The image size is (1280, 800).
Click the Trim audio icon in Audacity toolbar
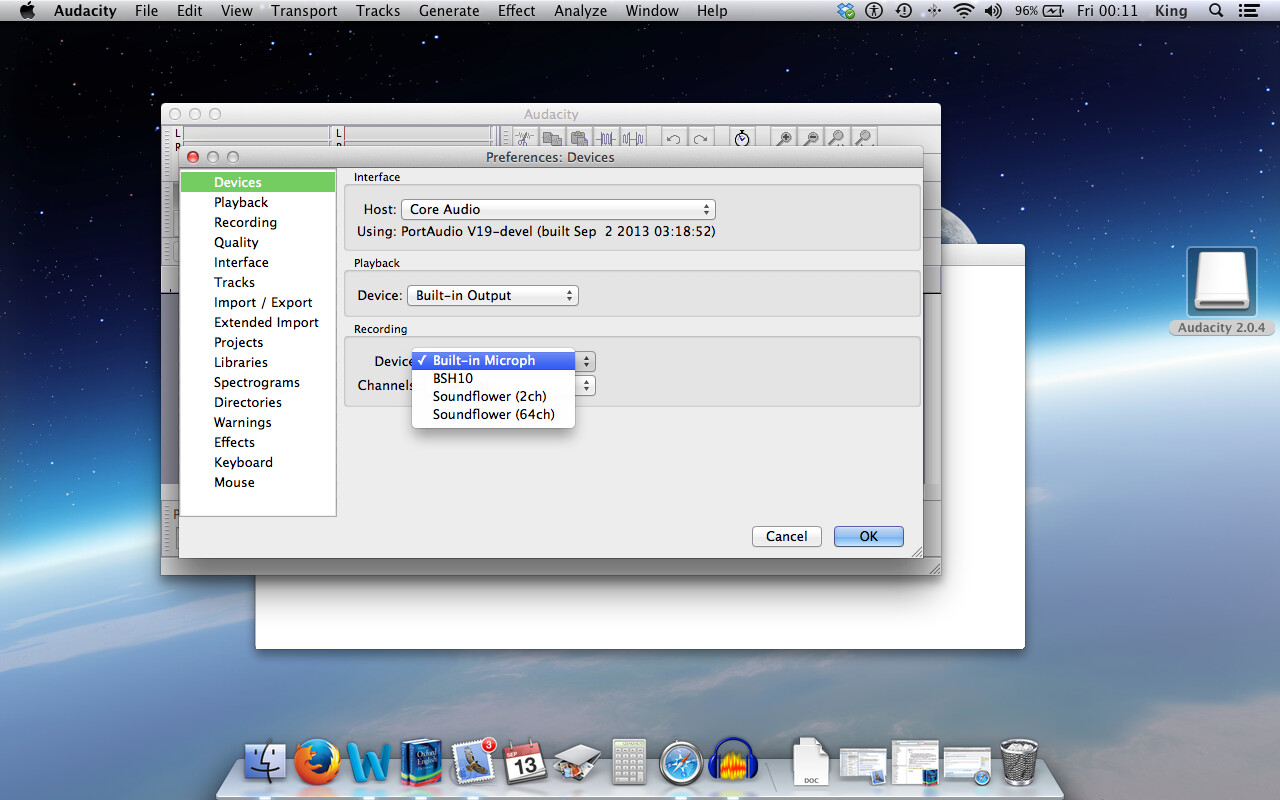(x=606, y=138)
